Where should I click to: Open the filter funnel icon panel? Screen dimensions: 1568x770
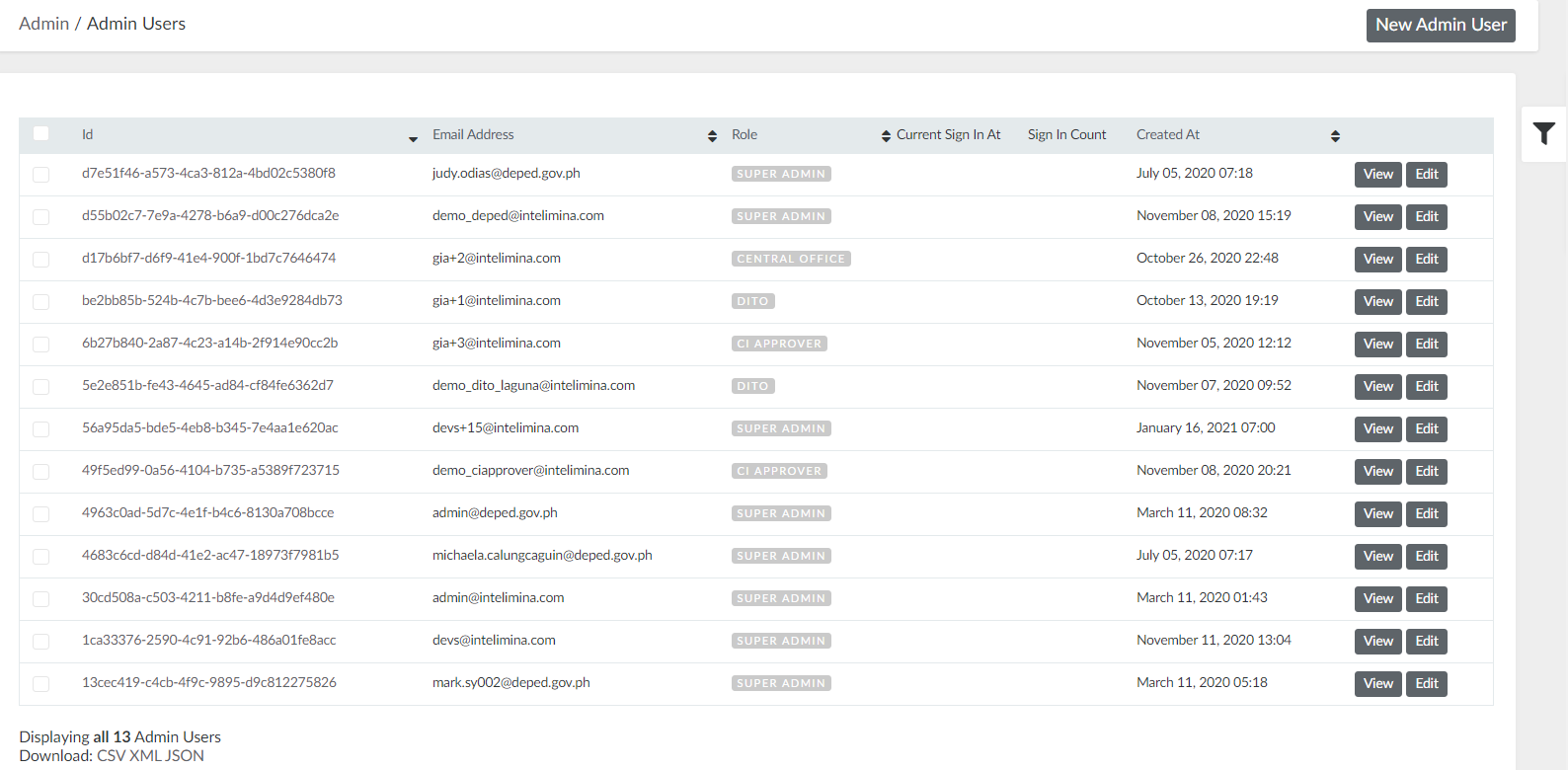[x=1544, y=133]
